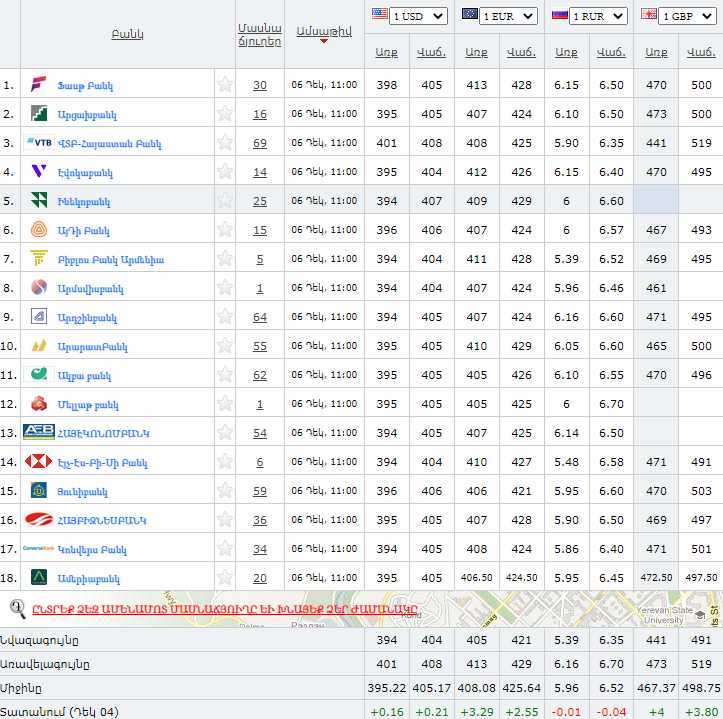Open the Fast Bank name link in row 1
Viewport: 723px width, 719px height.
pos(85,86)
